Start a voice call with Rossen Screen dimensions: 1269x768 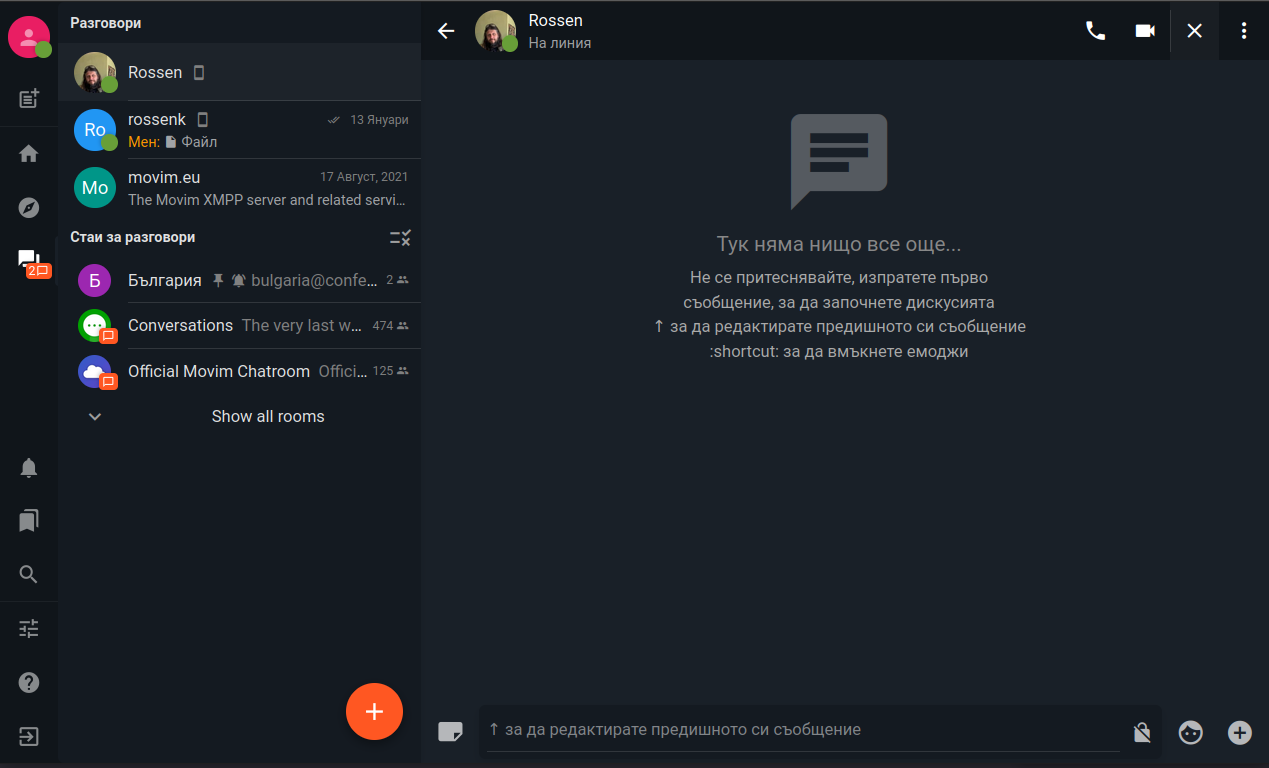(1095, 31)
